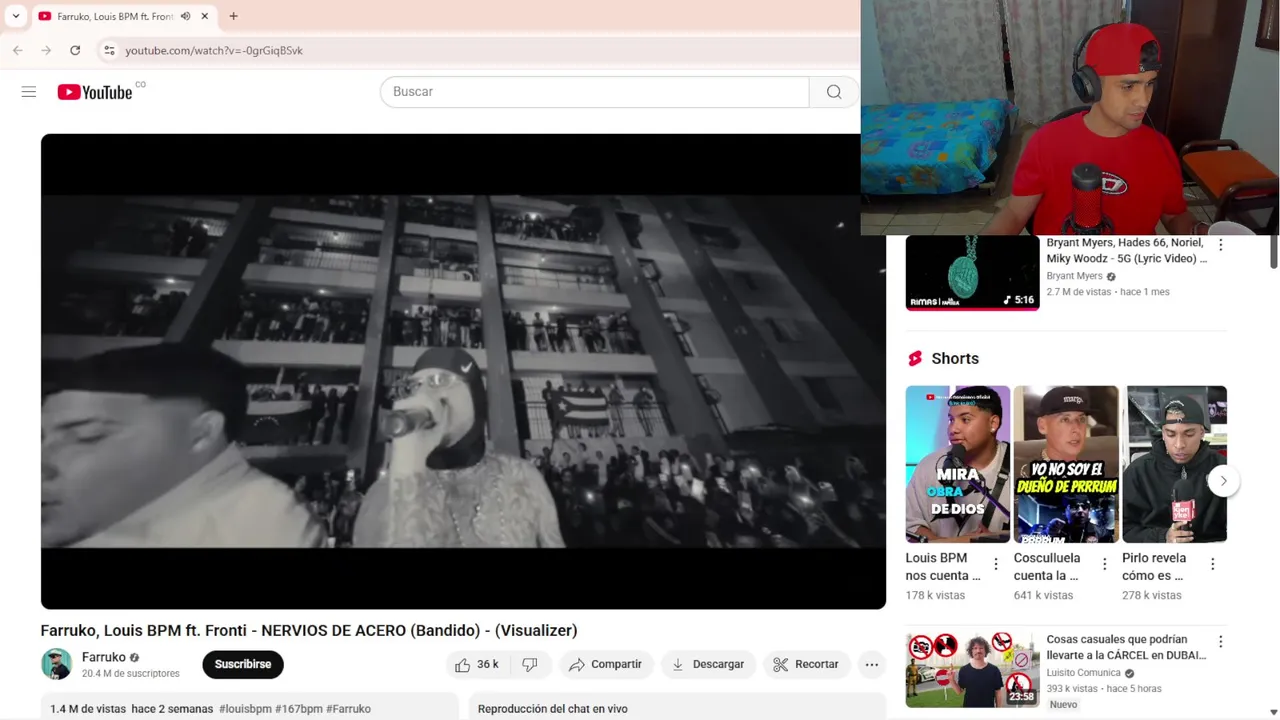The height and width of the screenshot is (720, 1280).
Task: Open options for Pirlo revela short
Action: click(x=1212, y=565)
